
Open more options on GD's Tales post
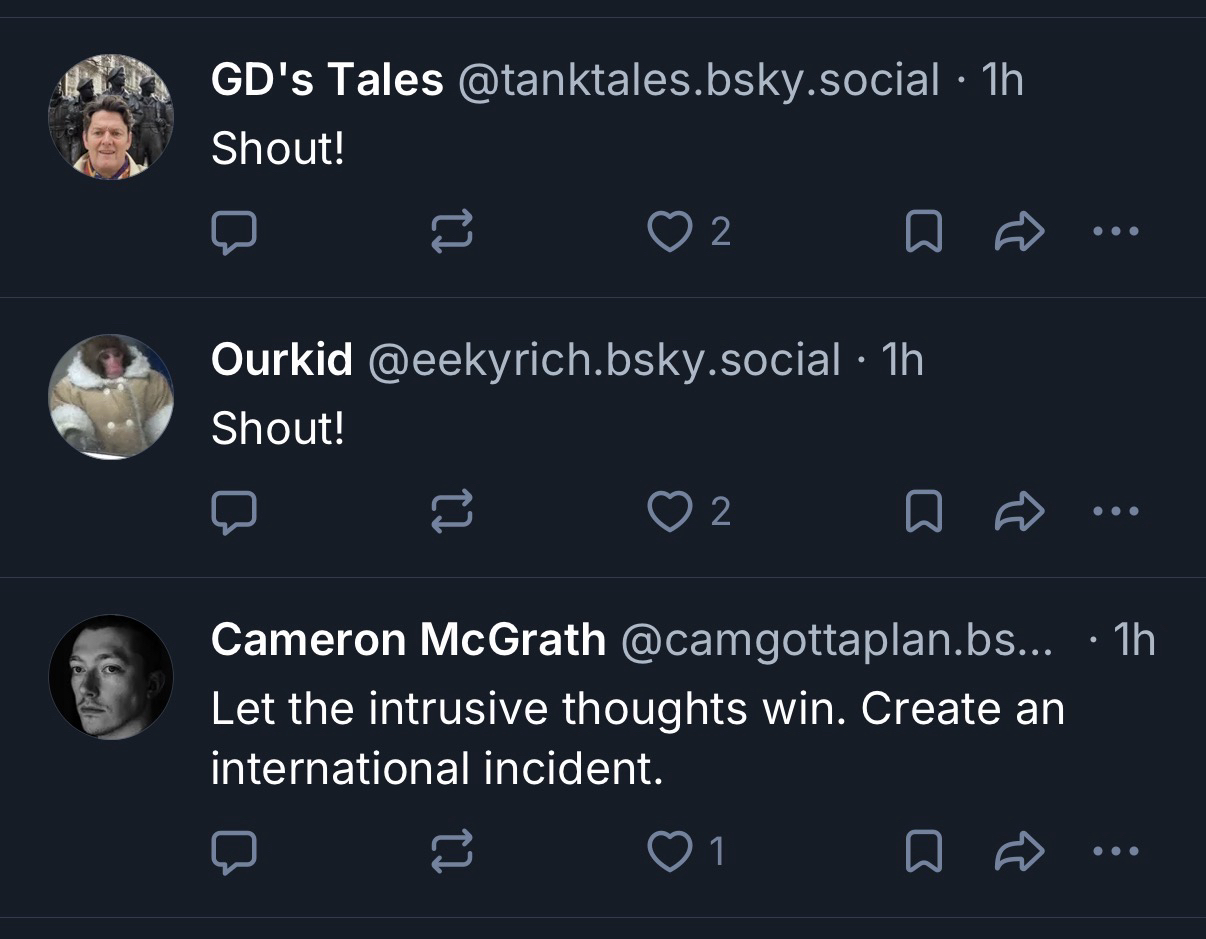coord(1116,232)
